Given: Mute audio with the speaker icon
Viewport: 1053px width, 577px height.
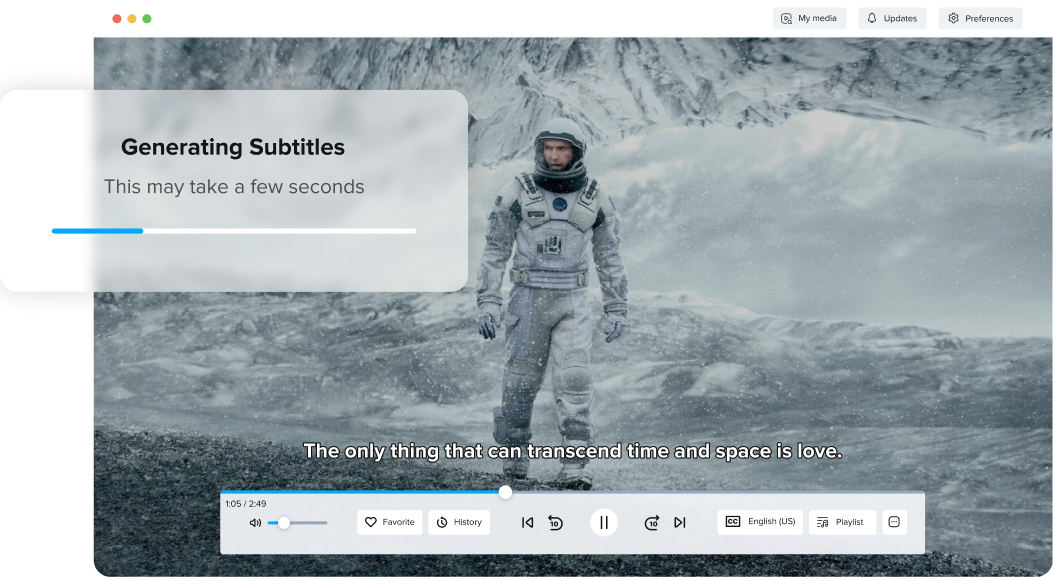Looking at the screenshot, I should 255,523.
